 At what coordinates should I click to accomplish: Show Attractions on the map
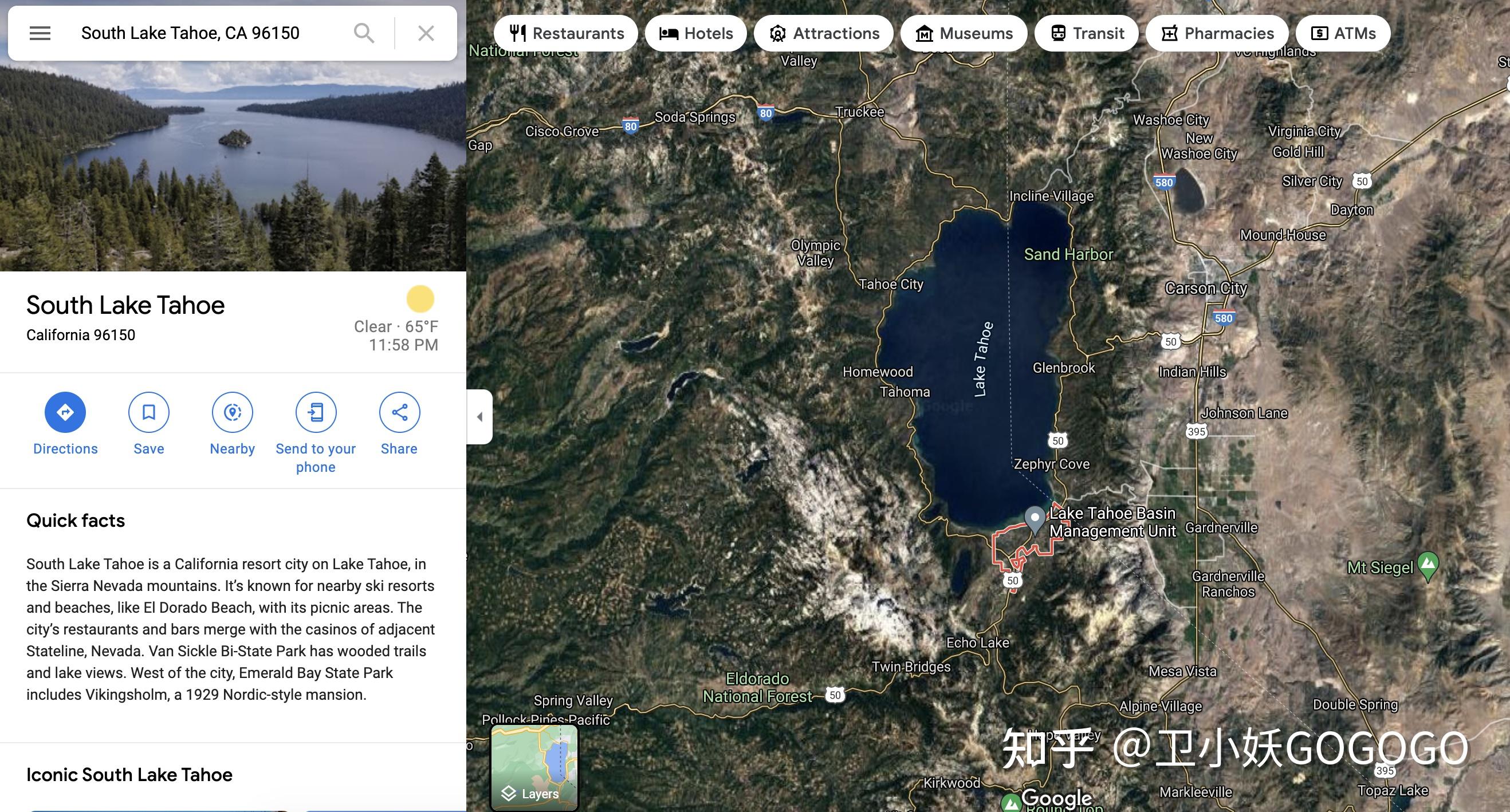[x=824, y=33]
